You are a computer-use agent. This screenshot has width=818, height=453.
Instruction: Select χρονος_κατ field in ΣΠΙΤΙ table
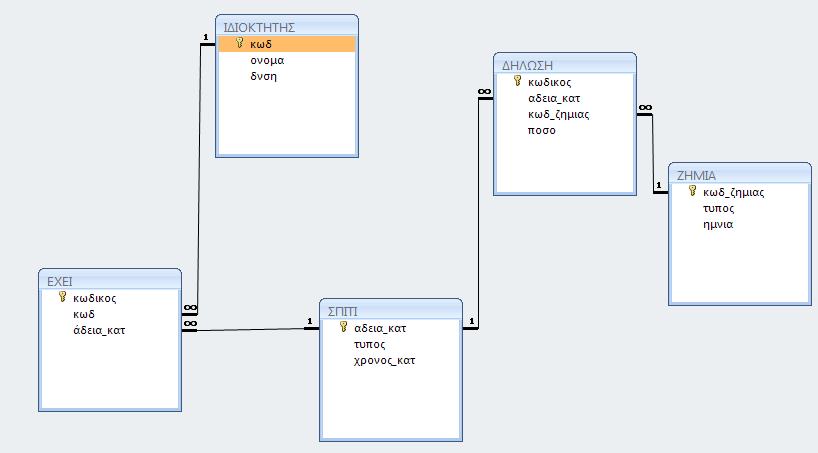[391, 361]
